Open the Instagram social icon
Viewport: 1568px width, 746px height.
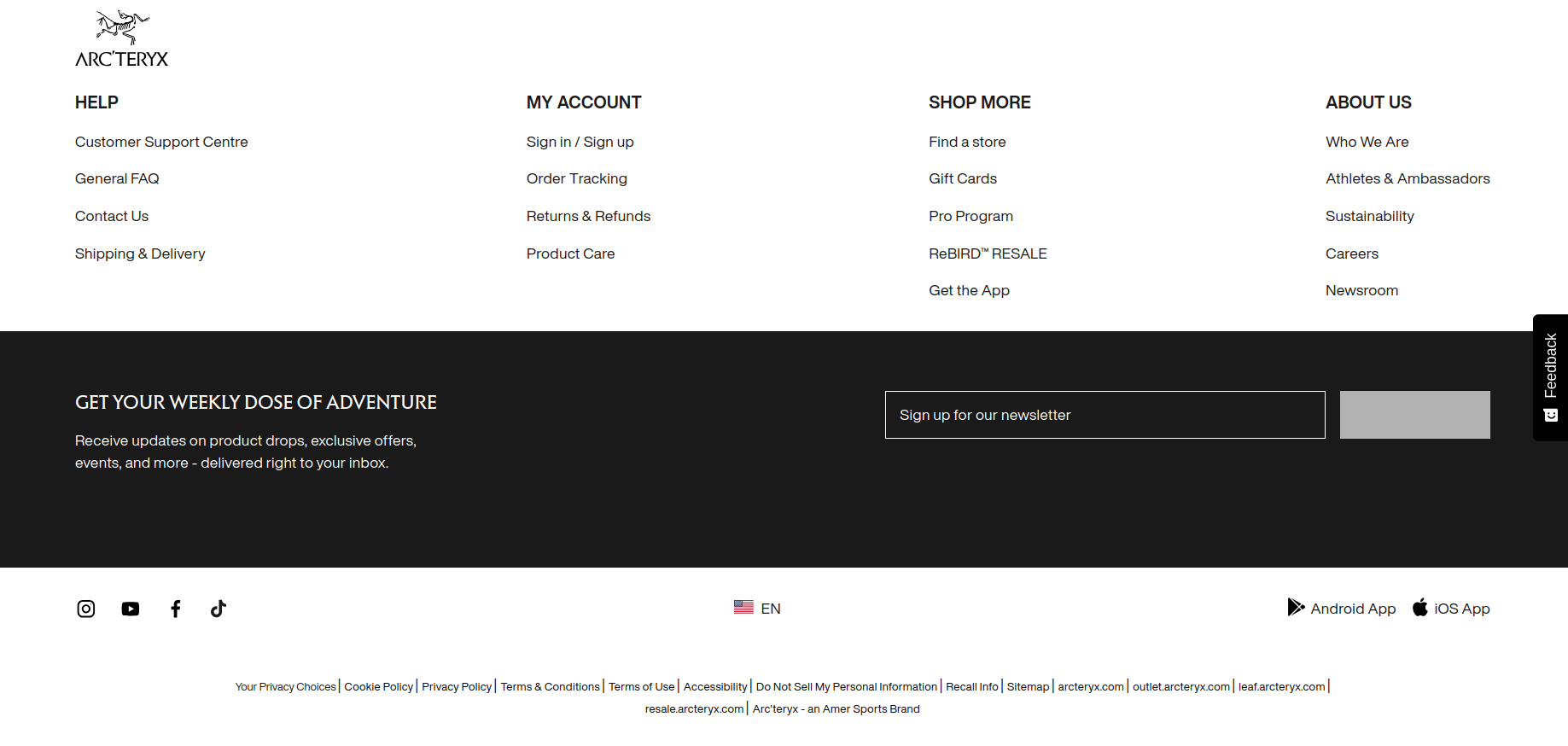tap(86, 609)
